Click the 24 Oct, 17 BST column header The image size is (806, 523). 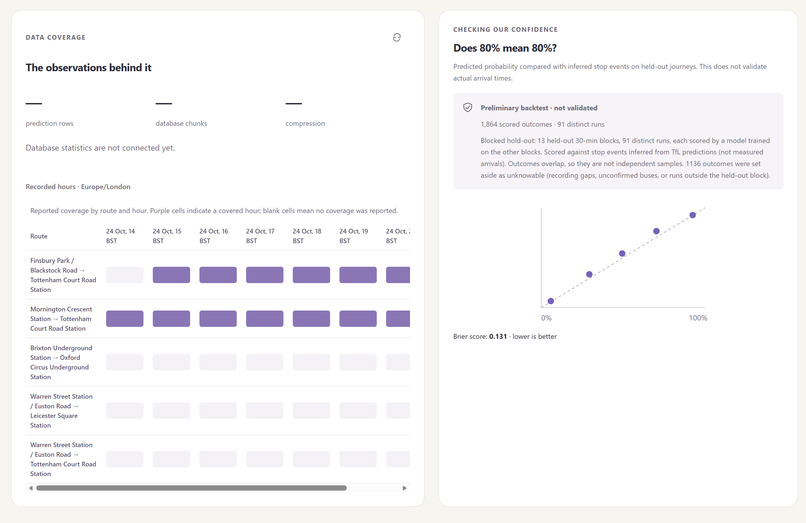tap(260, 236)
